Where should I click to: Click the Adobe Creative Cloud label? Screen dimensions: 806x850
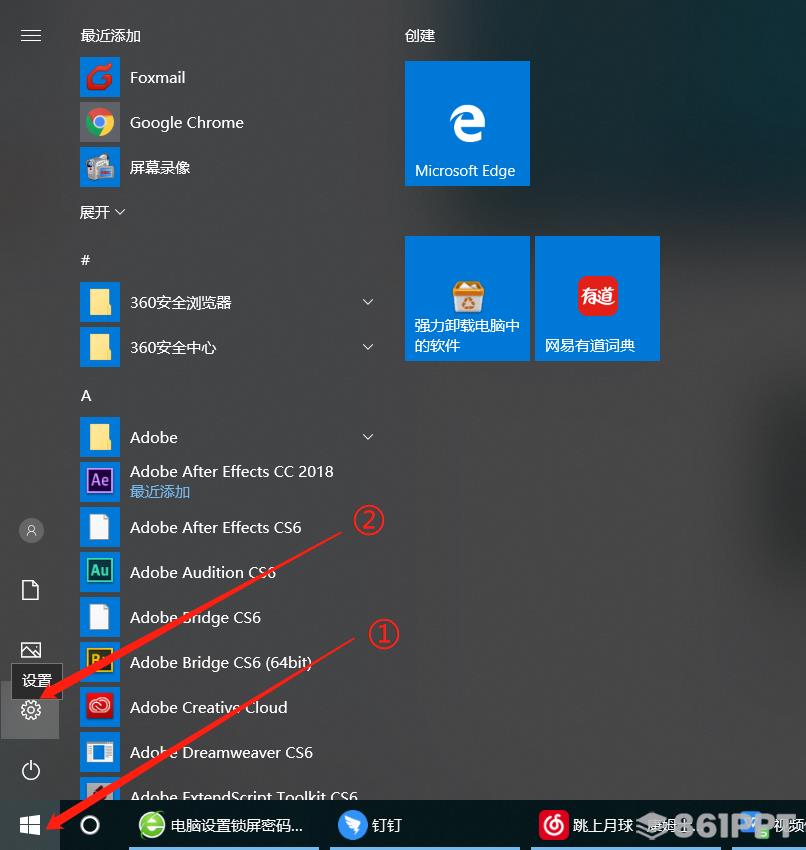coord(209,707)
